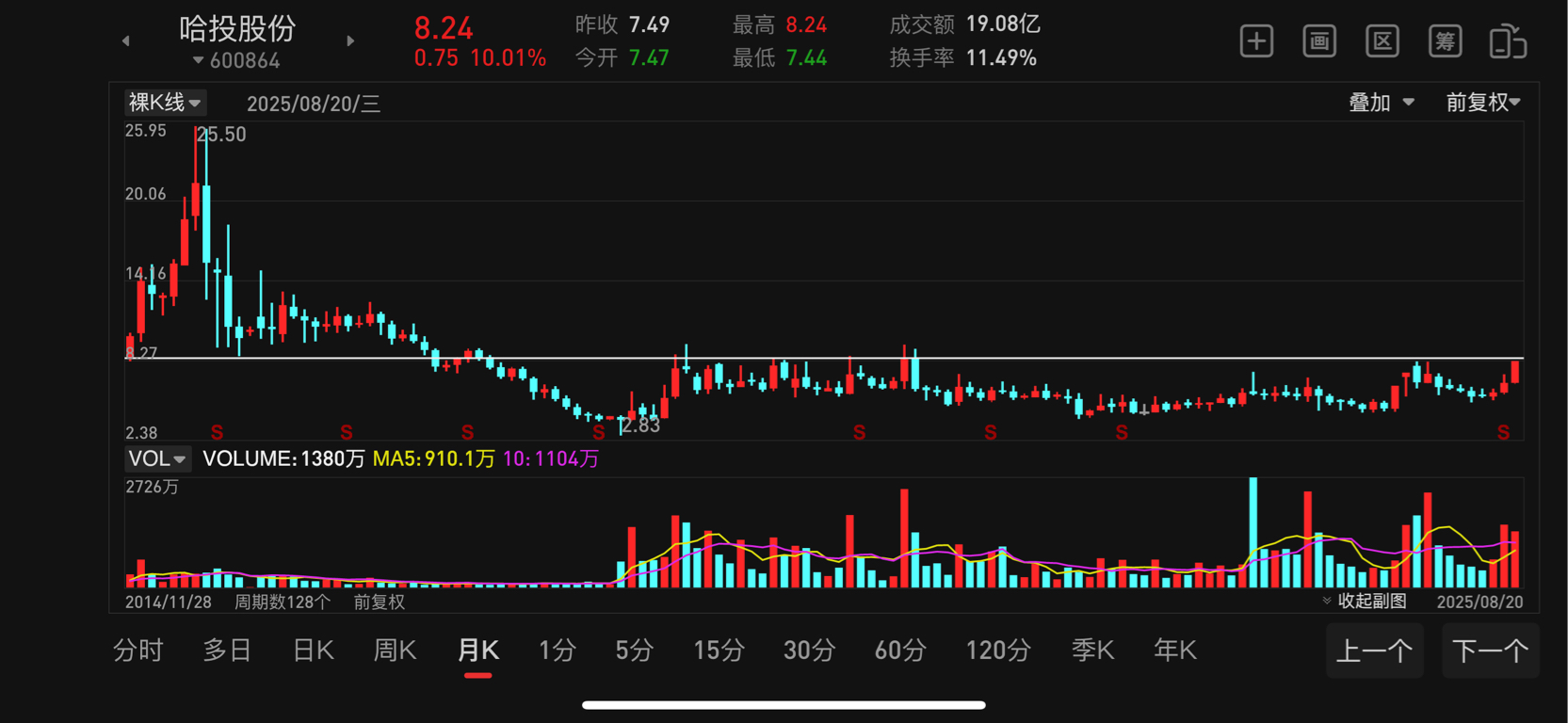Tap the home indicator bar

click(784, 704)
